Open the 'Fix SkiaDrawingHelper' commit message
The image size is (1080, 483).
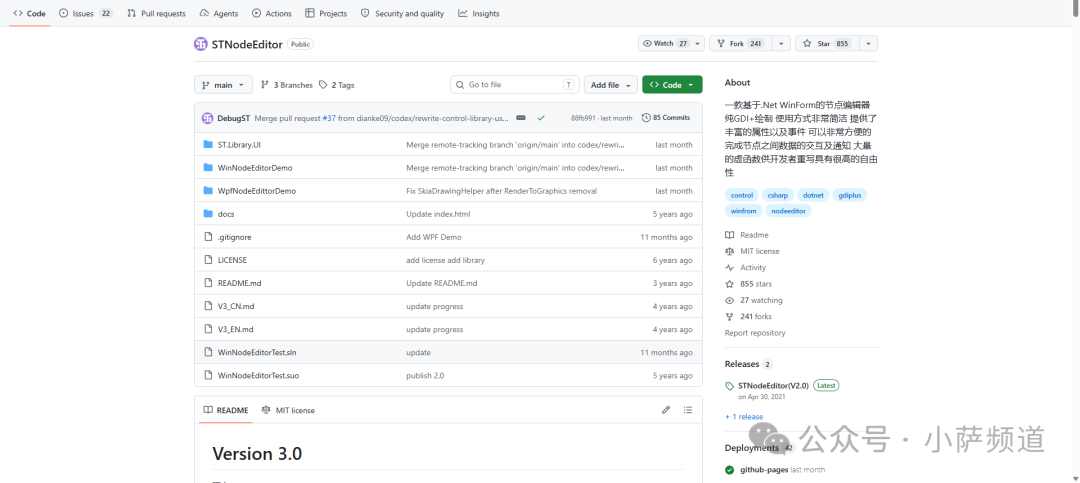501,191
